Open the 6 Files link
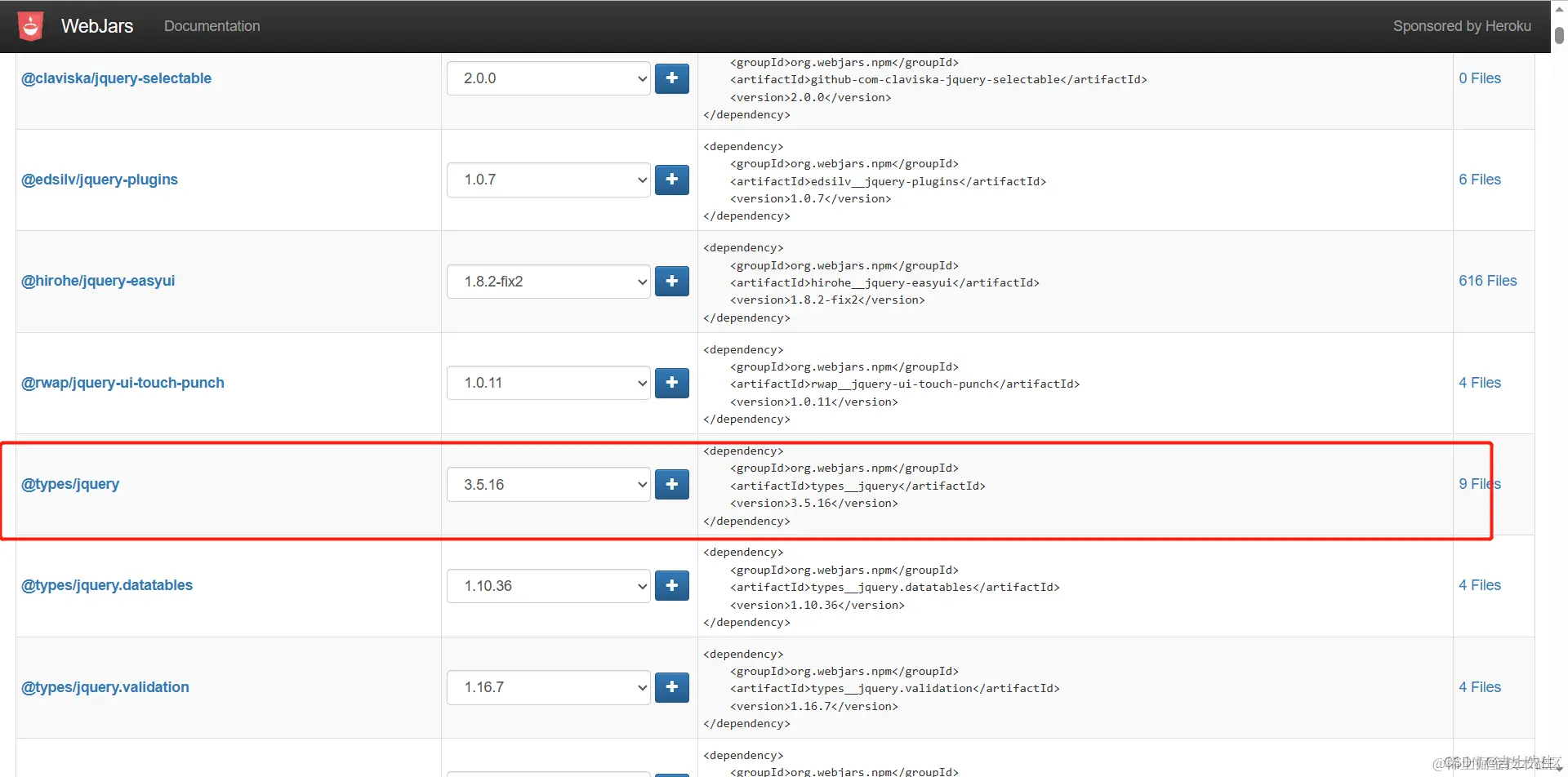This screenshot has height=777, width=1568. pos(1480,180)
